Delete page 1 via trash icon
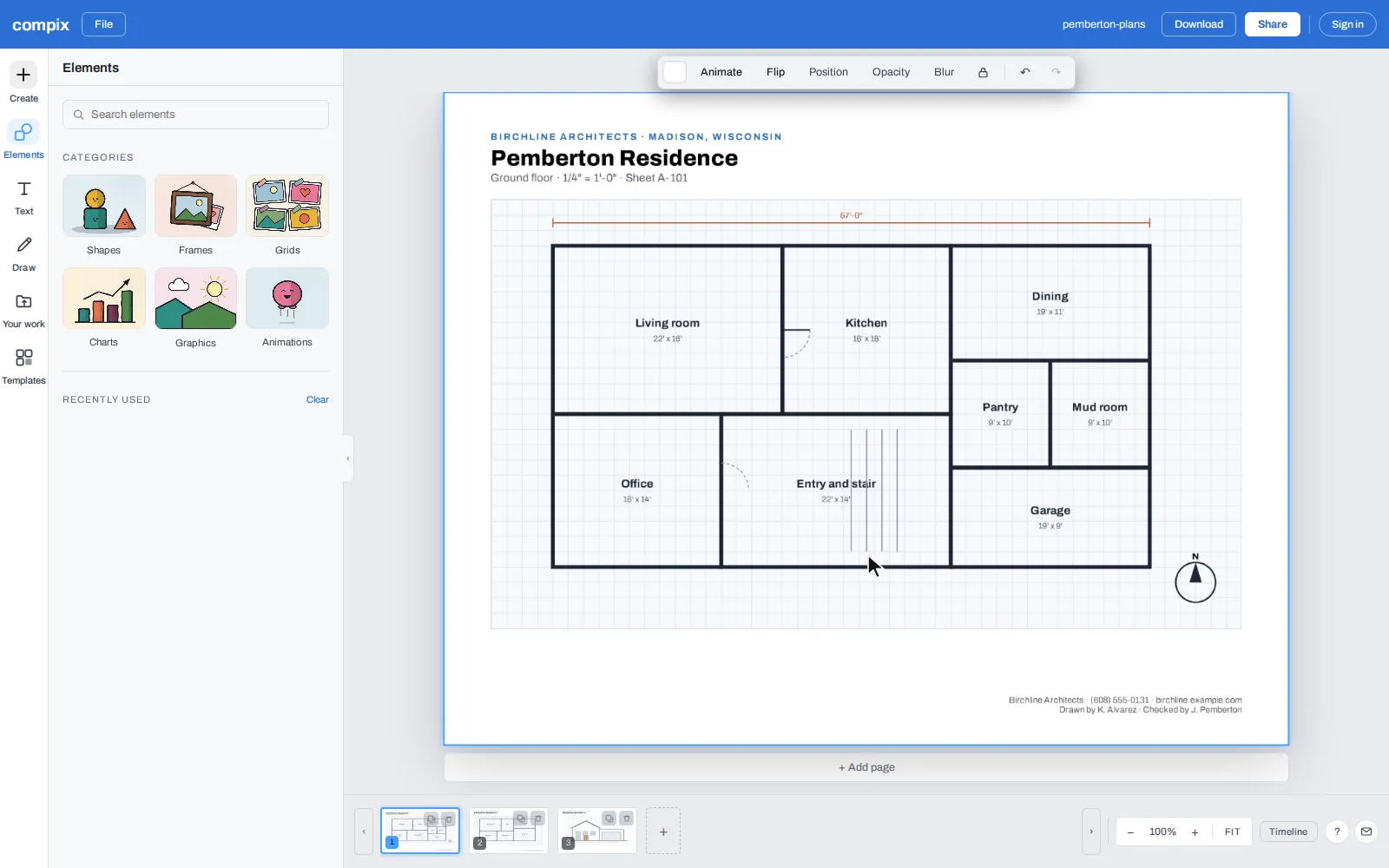Screen dimensions: 1389x868 point(449,819)
